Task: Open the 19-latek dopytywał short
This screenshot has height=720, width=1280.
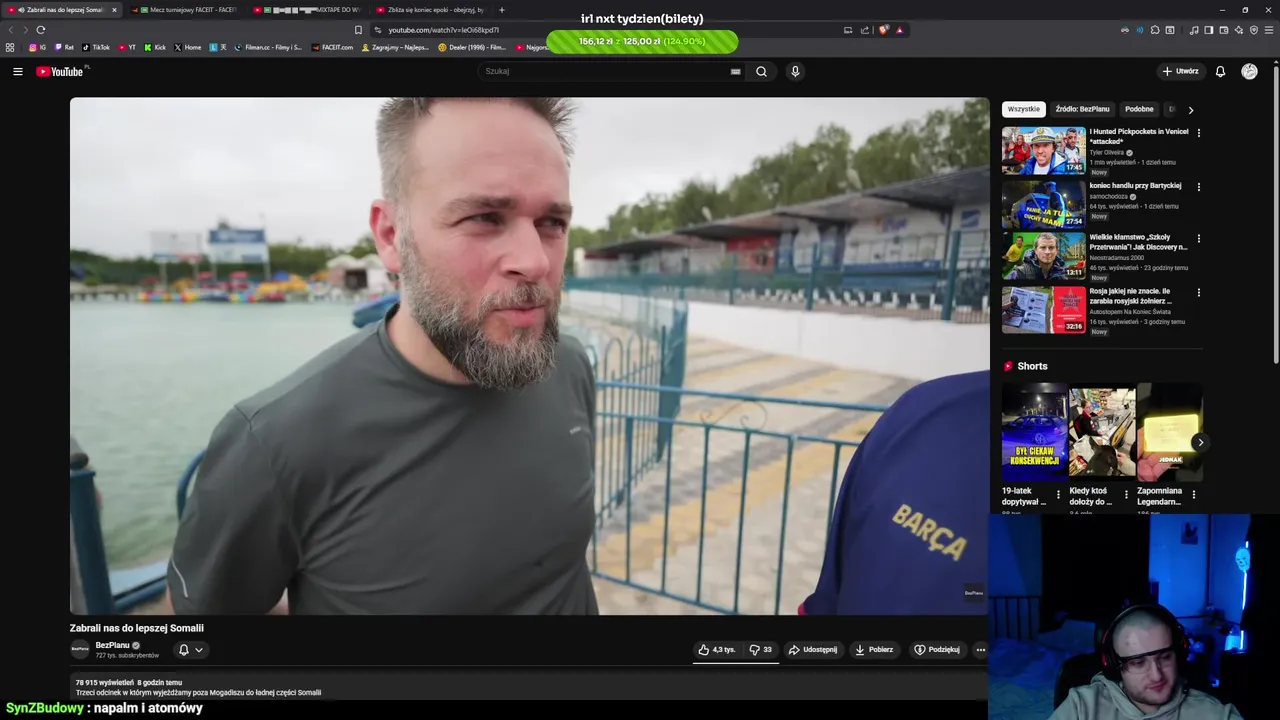Action: pos(1034,432)
